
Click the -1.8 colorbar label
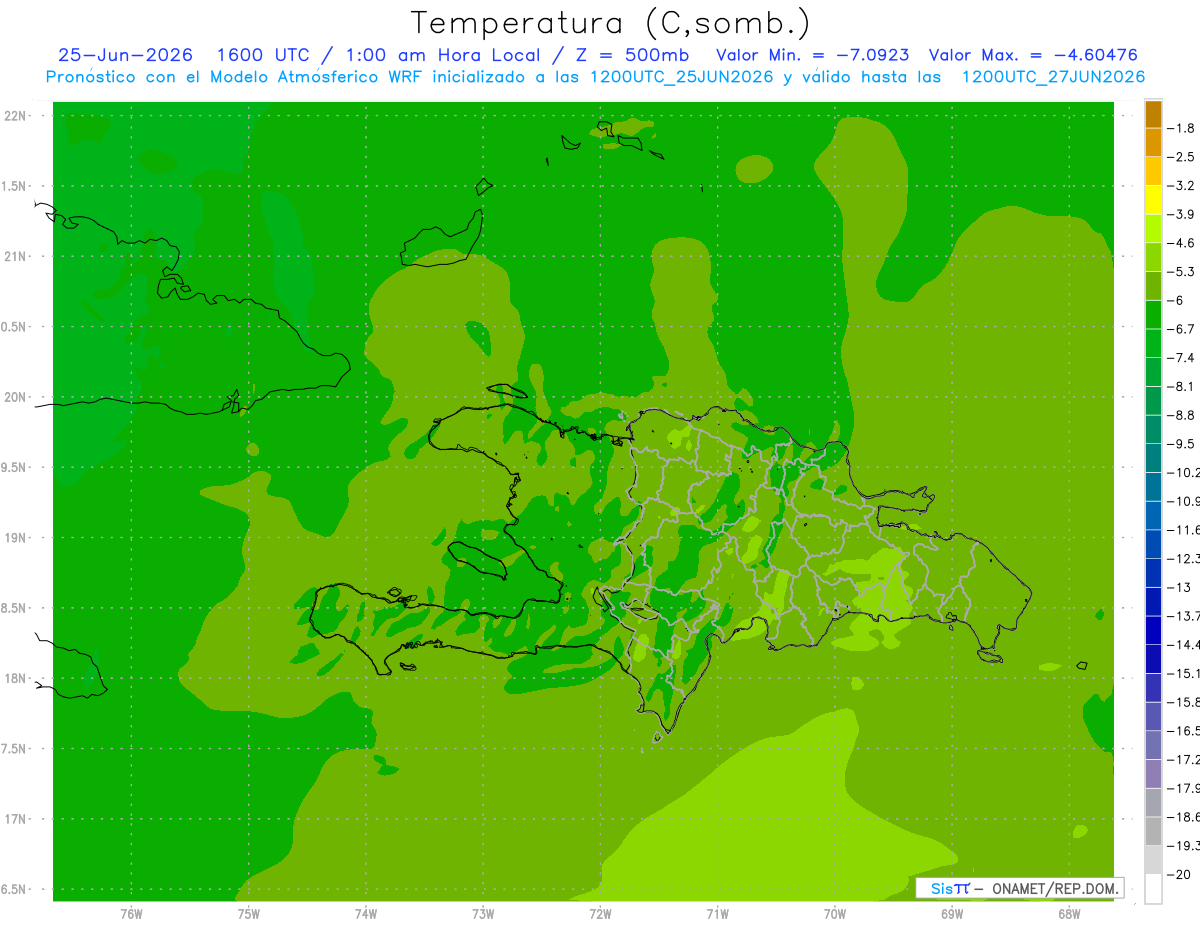click(1183, 128)
